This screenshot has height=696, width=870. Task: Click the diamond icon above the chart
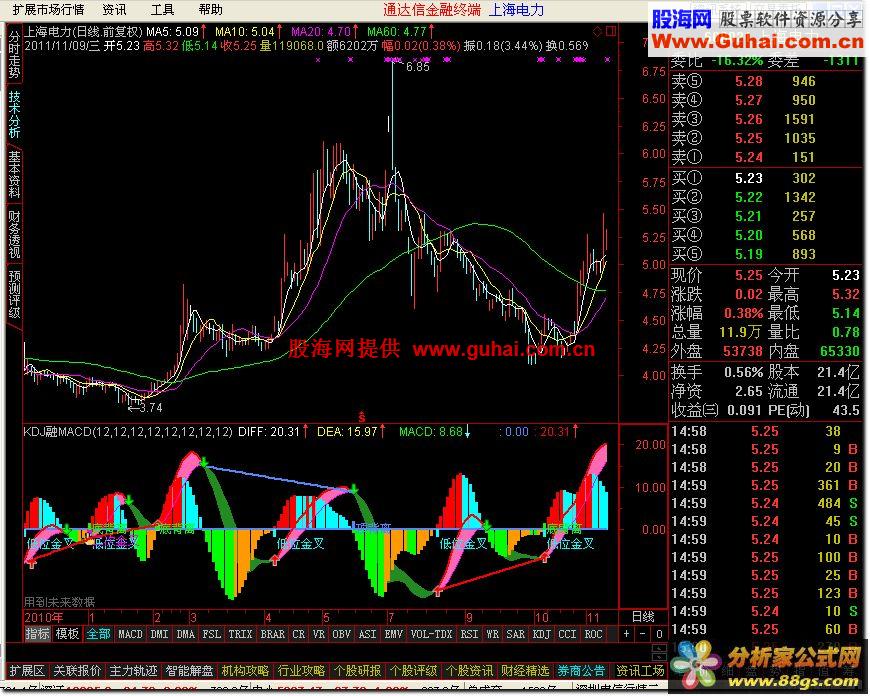tap(598, 31)
